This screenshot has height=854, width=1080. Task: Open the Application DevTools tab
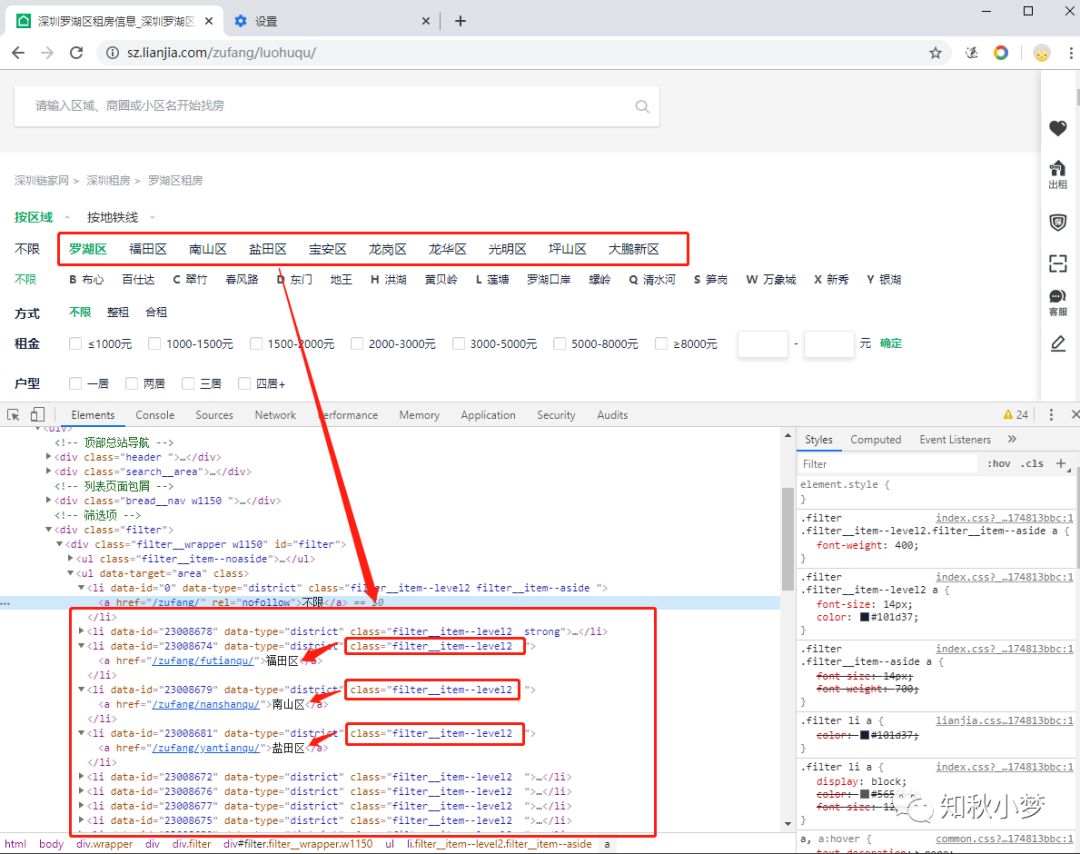[x=488, y=415]
